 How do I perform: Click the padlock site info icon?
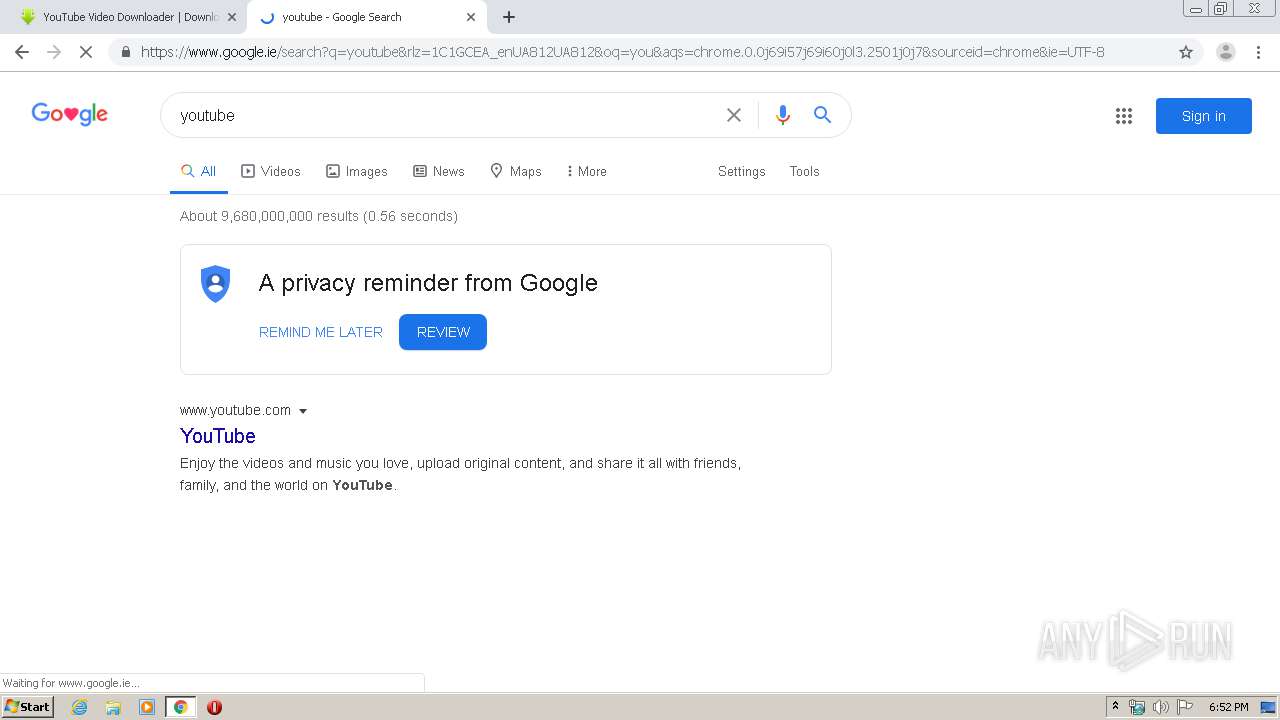click(126, 52)
